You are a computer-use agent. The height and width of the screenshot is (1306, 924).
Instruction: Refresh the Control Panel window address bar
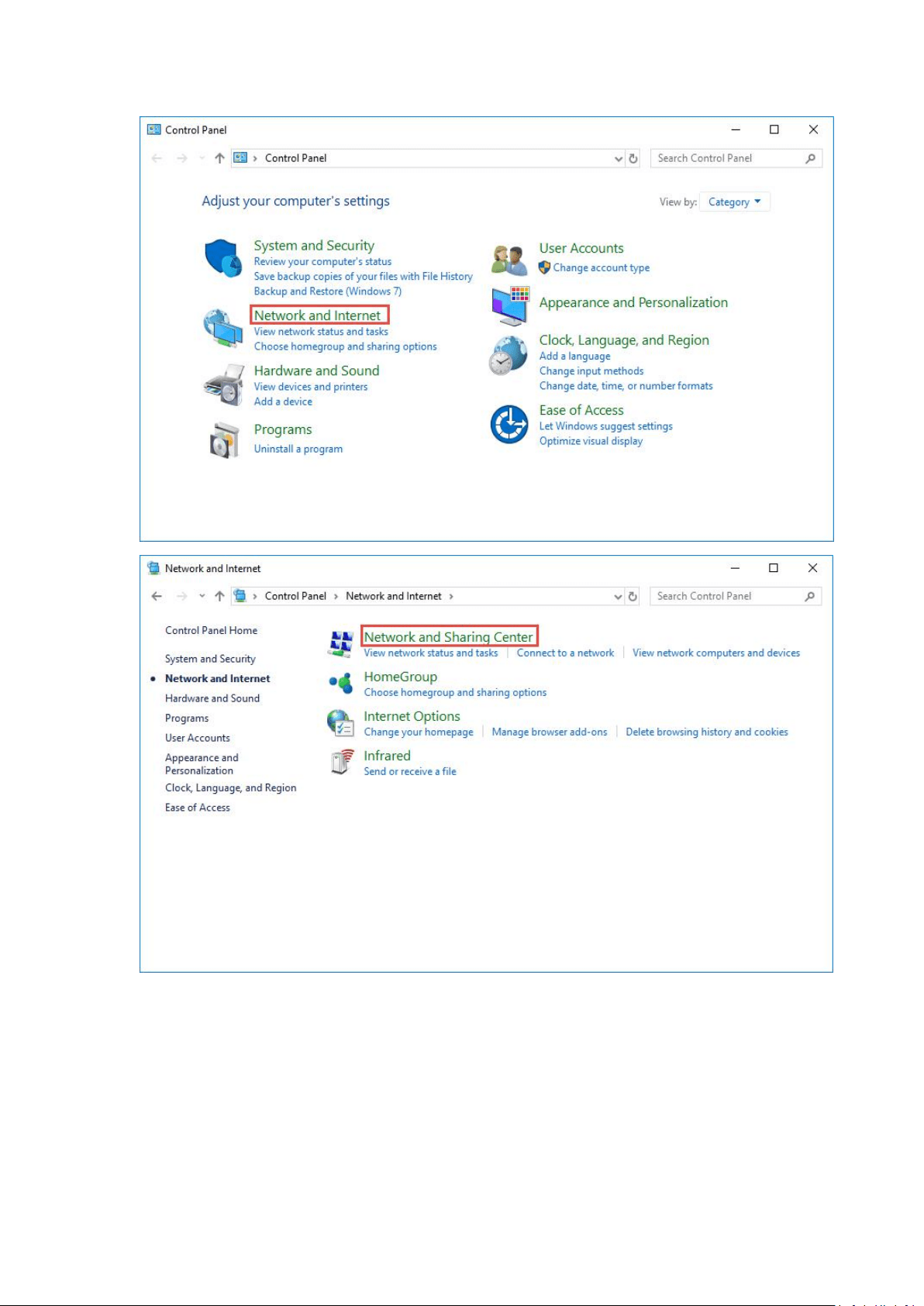(633, 158)
